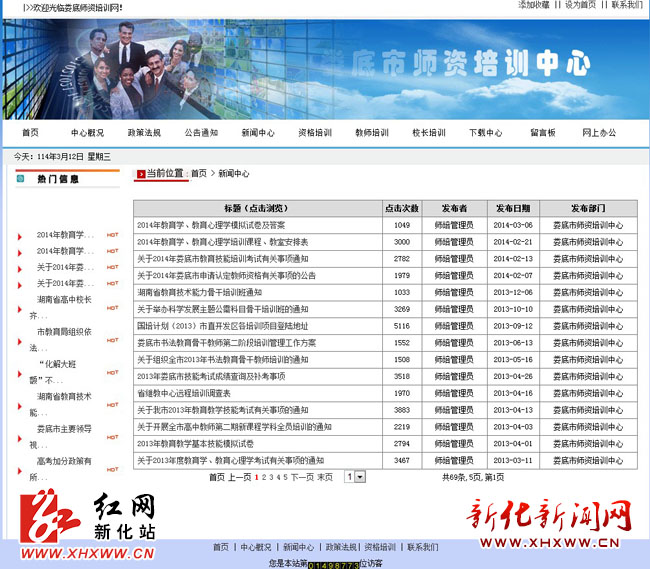Click the visitor counter digits in the footer
The width and height of the screenshot is (650, 569).
point(332,565)
